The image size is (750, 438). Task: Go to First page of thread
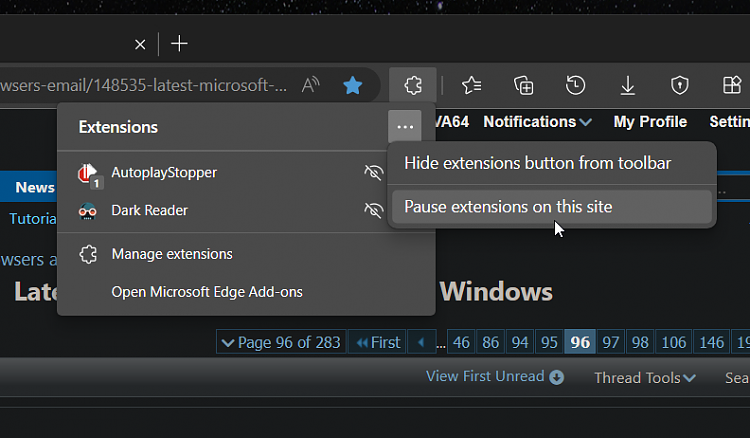378,342
